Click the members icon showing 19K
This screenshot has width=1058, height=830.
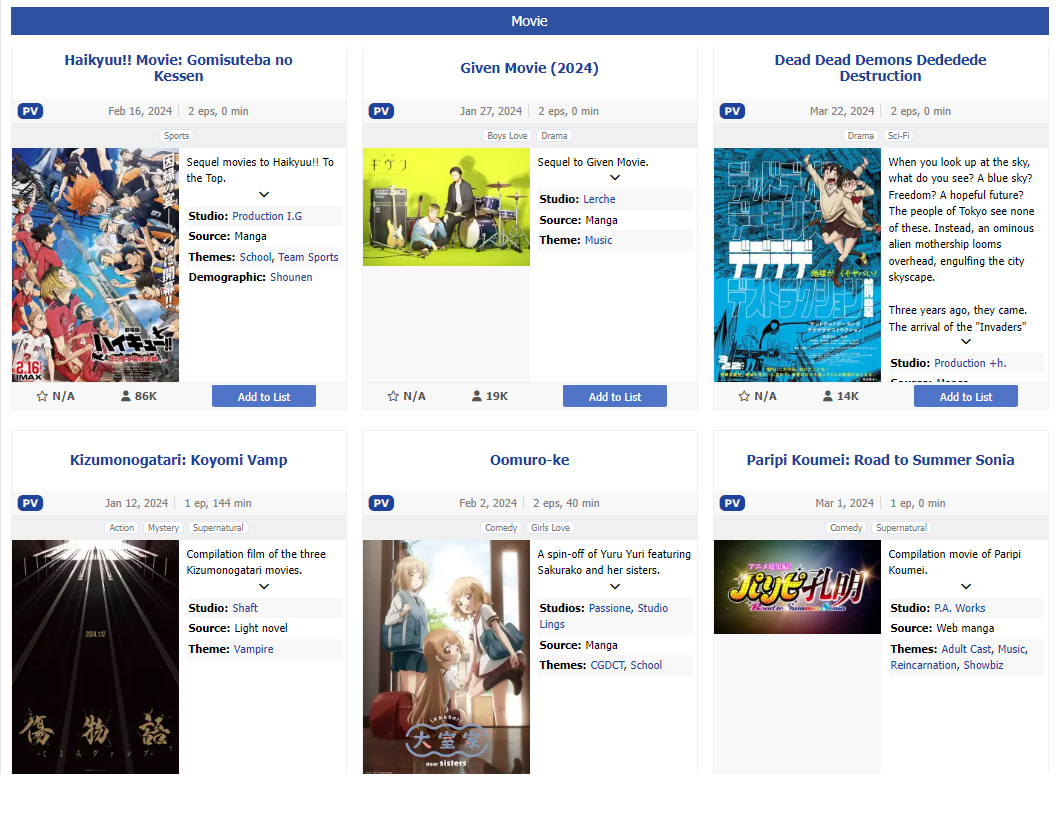[476, 396]
